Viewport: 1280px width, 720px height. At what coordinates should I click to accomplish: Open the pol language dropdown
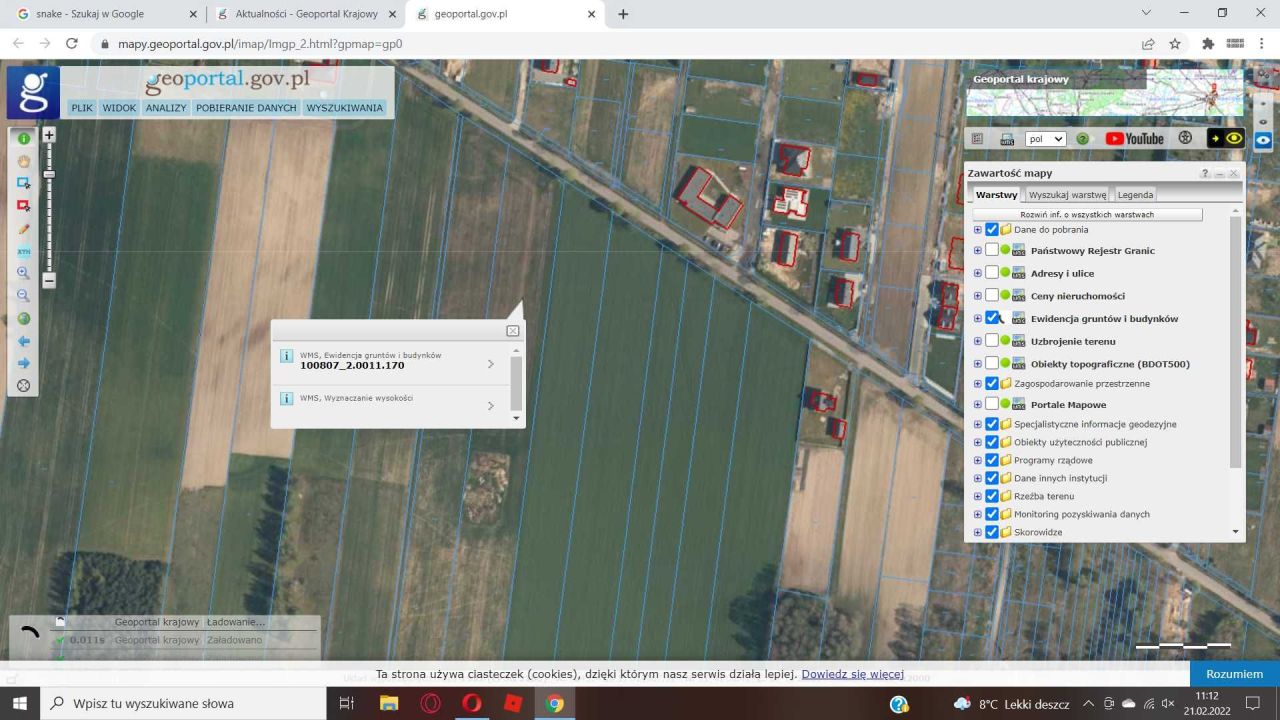1045,139
